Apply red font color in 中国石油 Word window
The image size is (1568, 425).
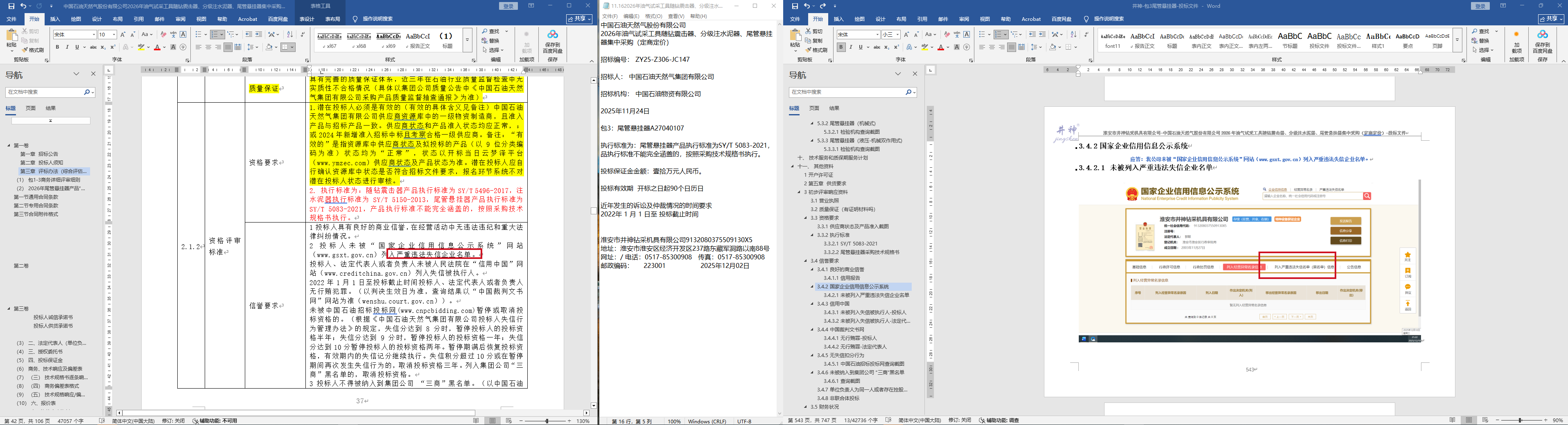(x=157, y=47)
